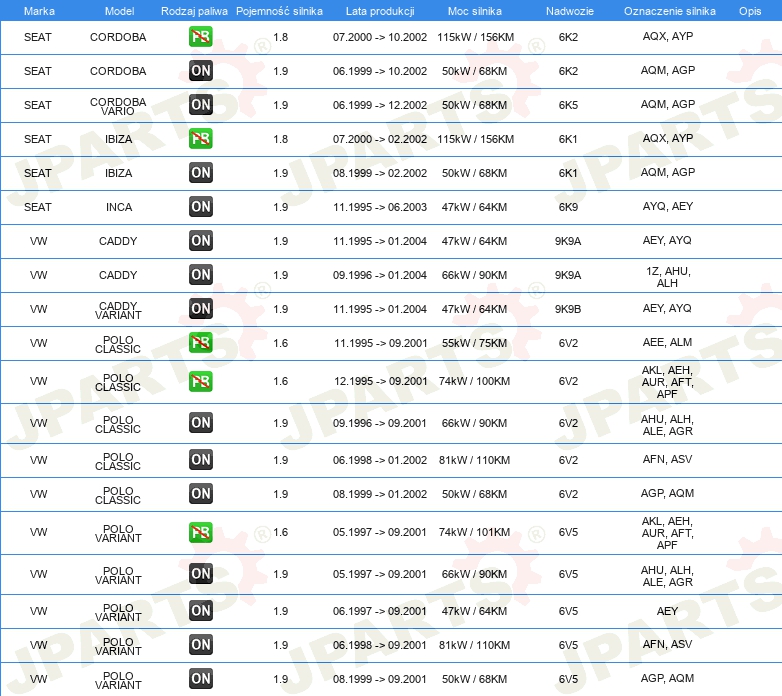
Task: Click ON icon in POLO VARIANT 50kW row
Action: point(200,679)
